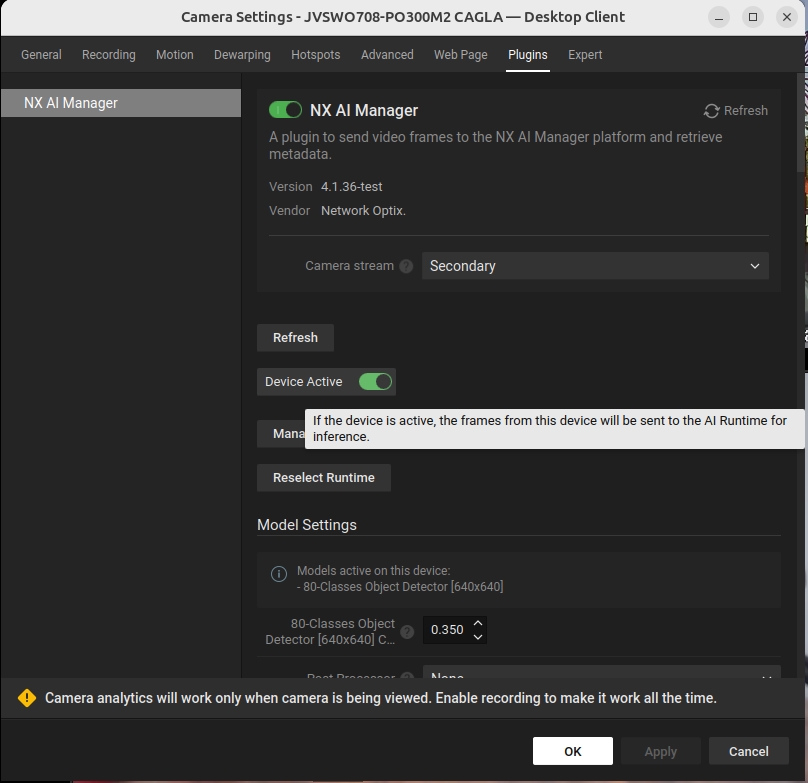Switch to the Recording tab

(x=108, y=55)
